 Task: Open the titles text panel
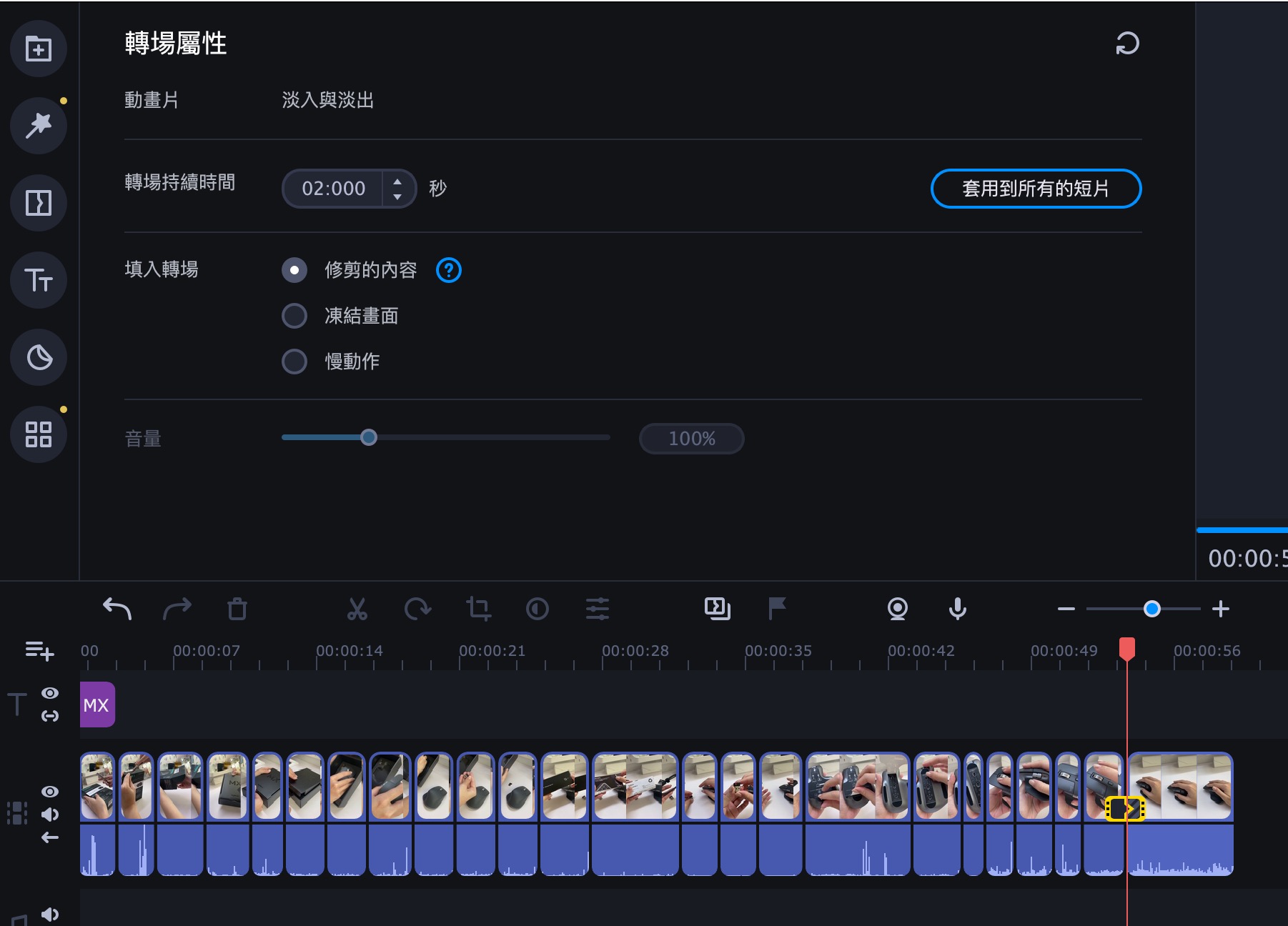(x=39, y=280)
